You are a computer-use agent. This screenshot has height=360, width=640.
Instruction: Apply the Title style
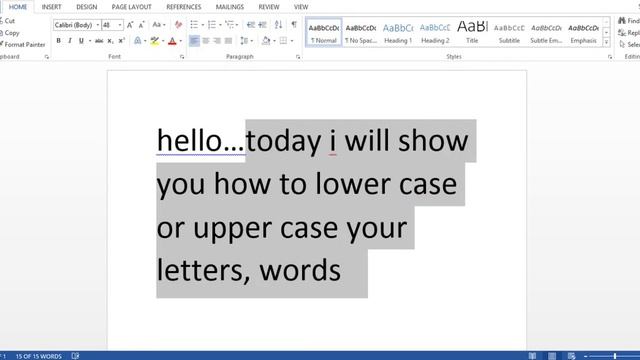(472, 33)
